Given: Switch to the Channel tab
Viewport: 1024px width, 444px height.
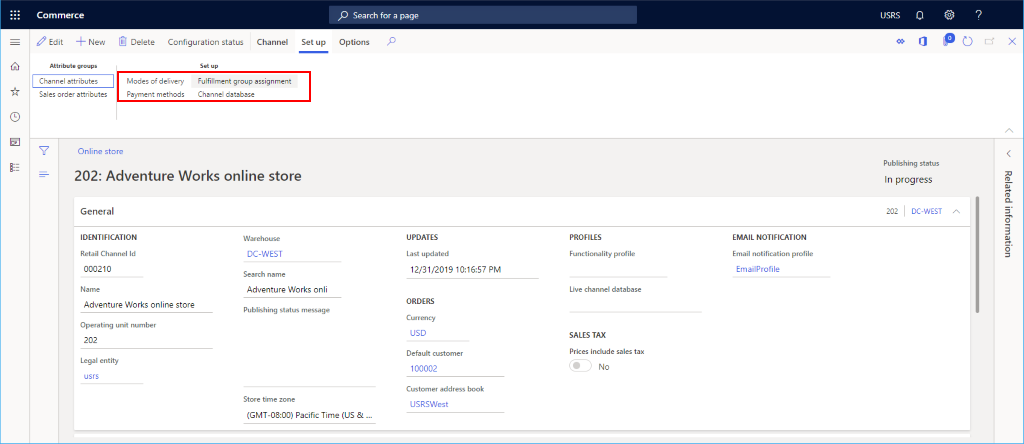Looking at the screenshot, I should click(272, 42).
